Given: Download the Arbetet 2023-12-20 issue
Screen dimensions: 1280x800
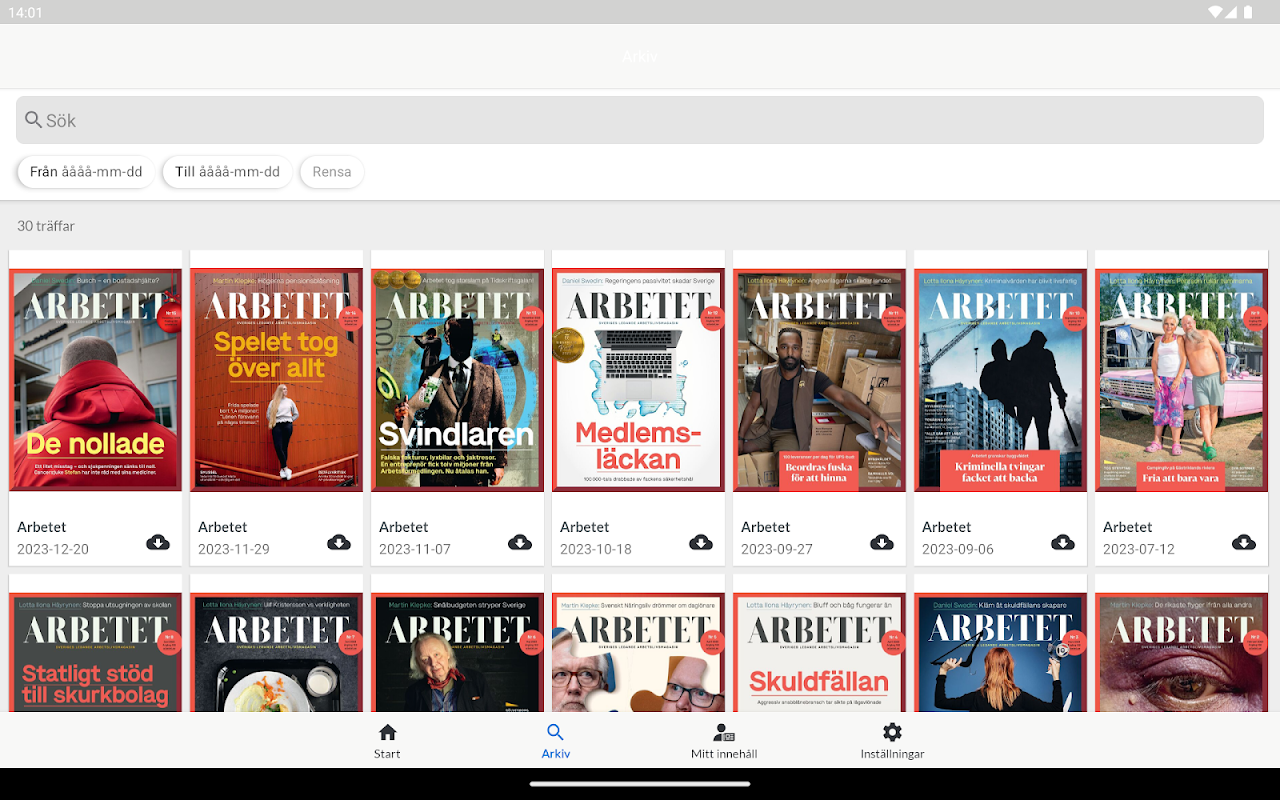Looking at the screenshot, I should (x=158, y=542).
